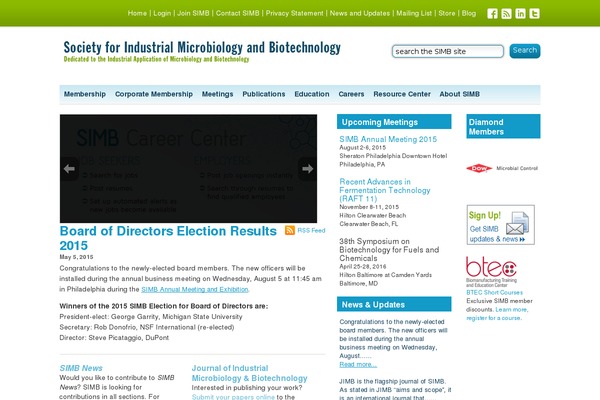Open the Publications menu
The image size is (600, 400).
click(x=264, y=94)
